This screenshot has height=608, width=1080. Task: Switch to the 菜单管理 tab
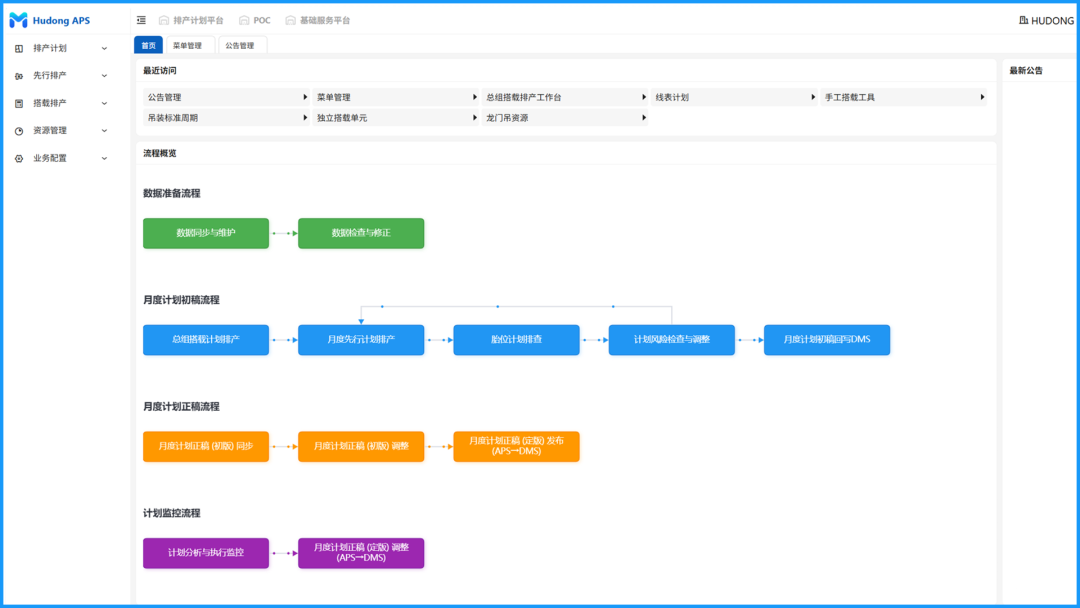click(187, 46)
